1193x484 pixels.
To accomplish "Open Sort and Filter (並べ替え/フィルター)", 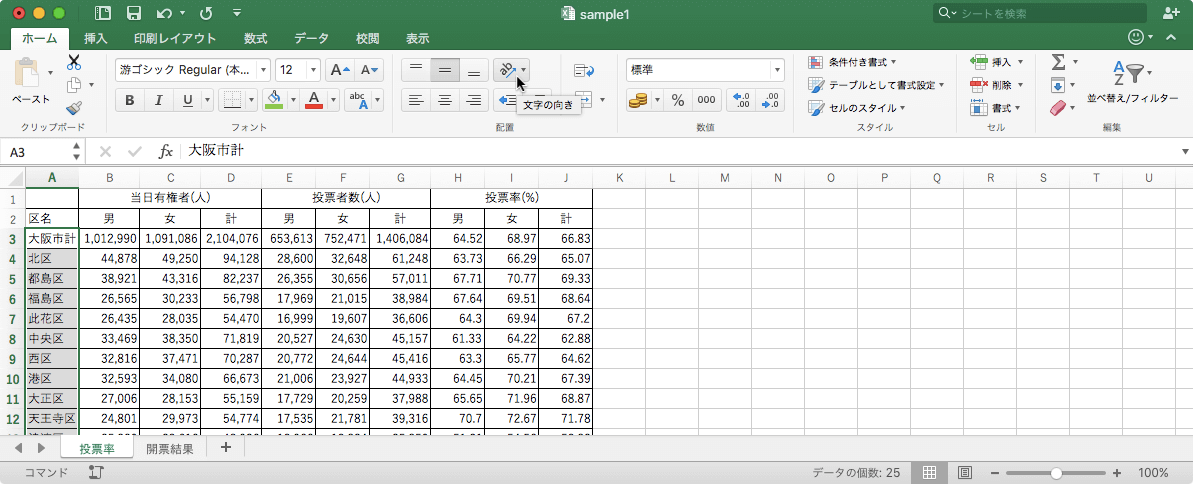I will (x=1132, y=82).
